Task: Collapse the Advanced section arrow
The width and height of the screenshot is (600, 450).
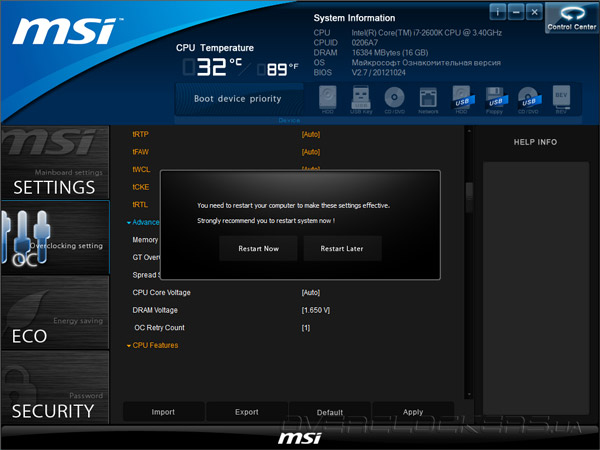Action: click(129, 223)
